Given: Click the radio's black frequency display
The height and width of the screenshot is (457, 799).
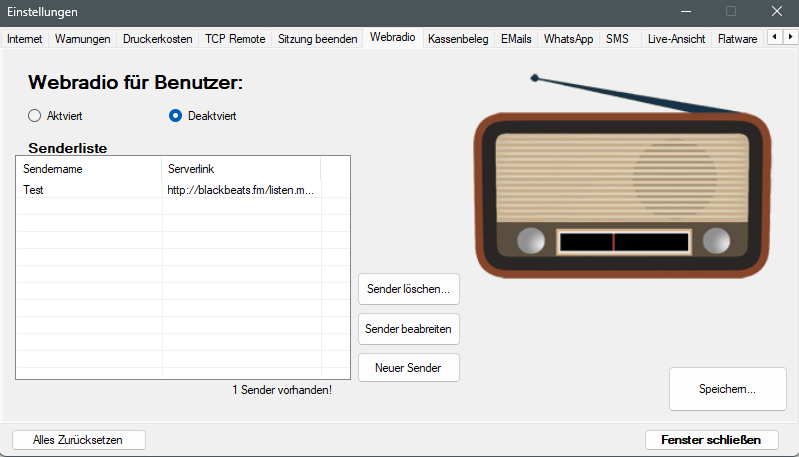Looking at the screenshot, I should coord(624,242).
